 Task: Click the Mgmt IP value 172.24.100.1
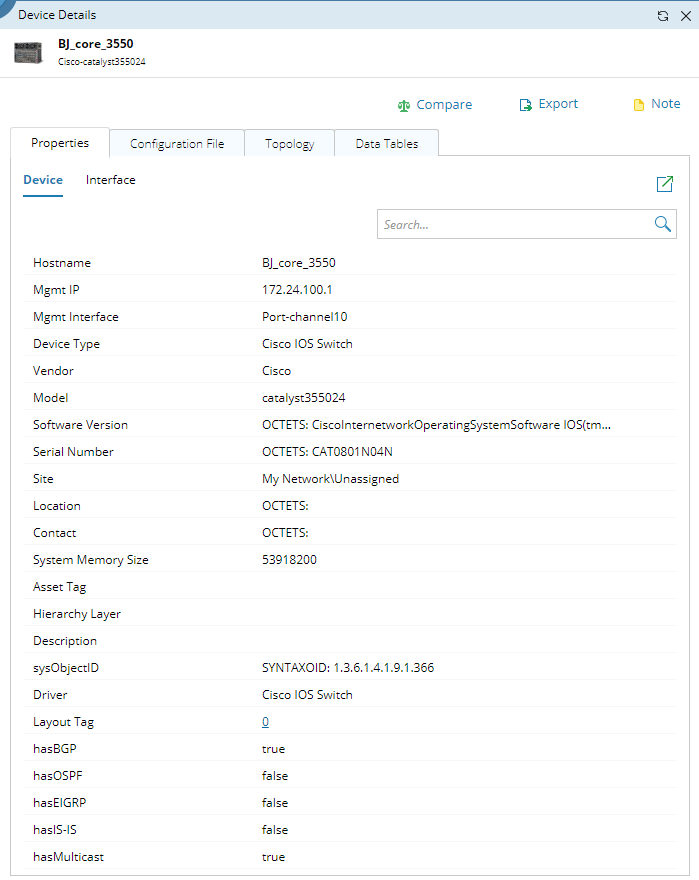point(297,290)
